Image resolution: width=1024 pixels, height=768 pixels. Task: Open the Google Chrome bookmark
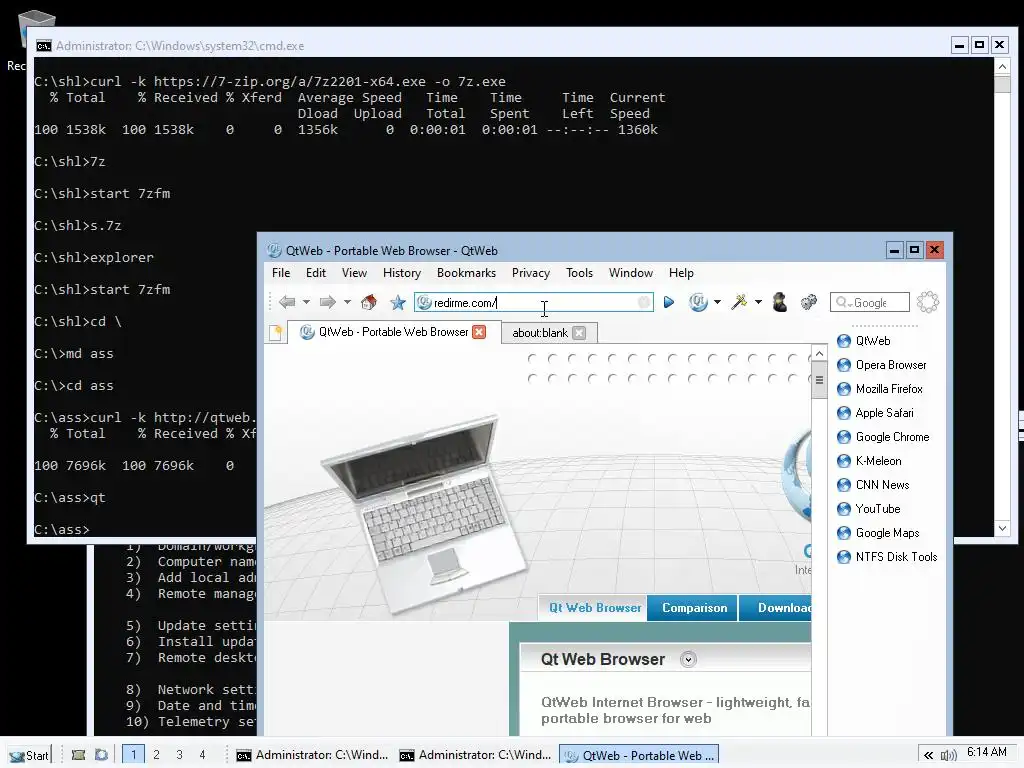pos(883,437)
